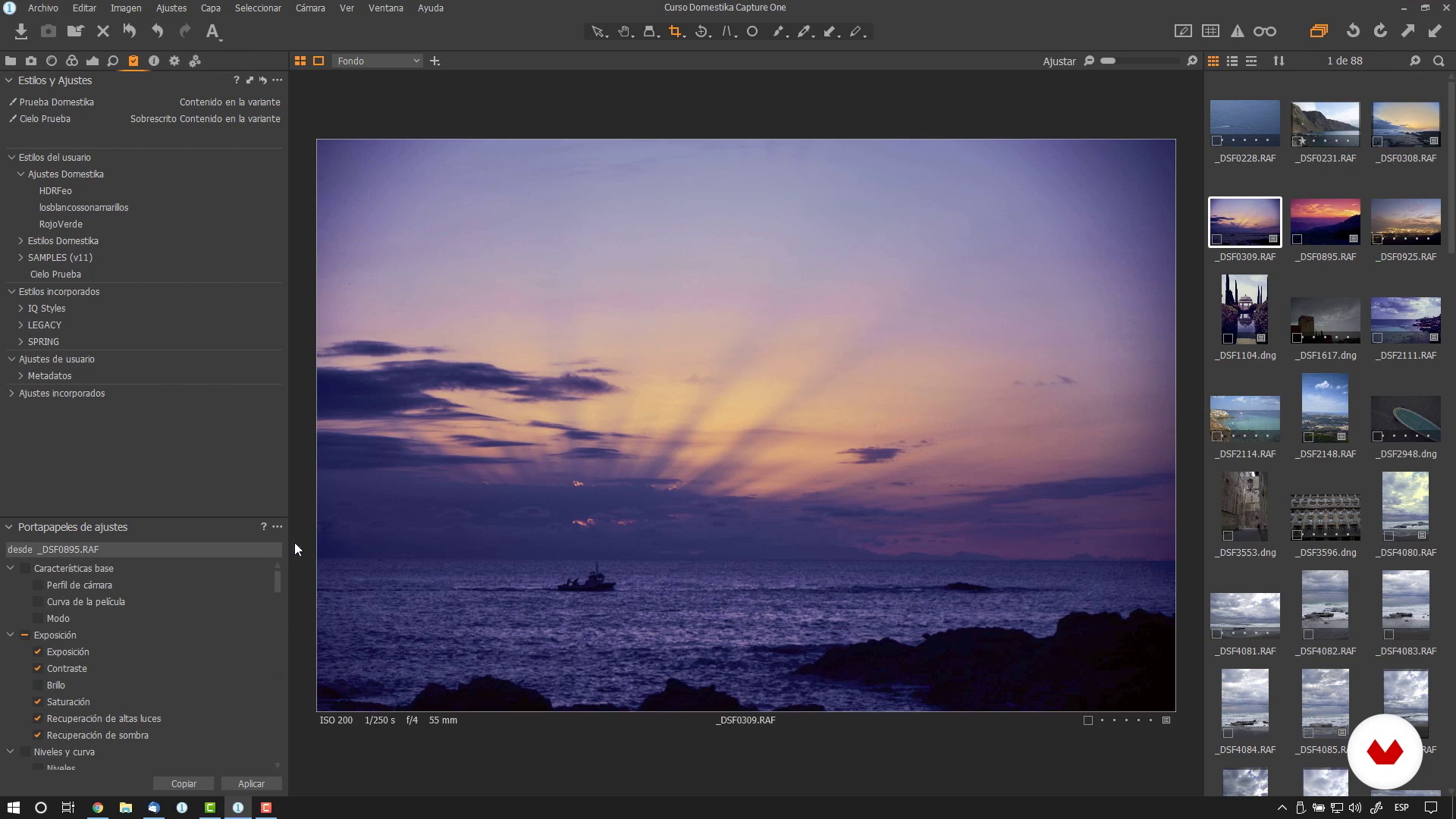Viewport: 1456px width, 819px height.
Task: Click the Undo arrow icon
Action: pos(157,31)
